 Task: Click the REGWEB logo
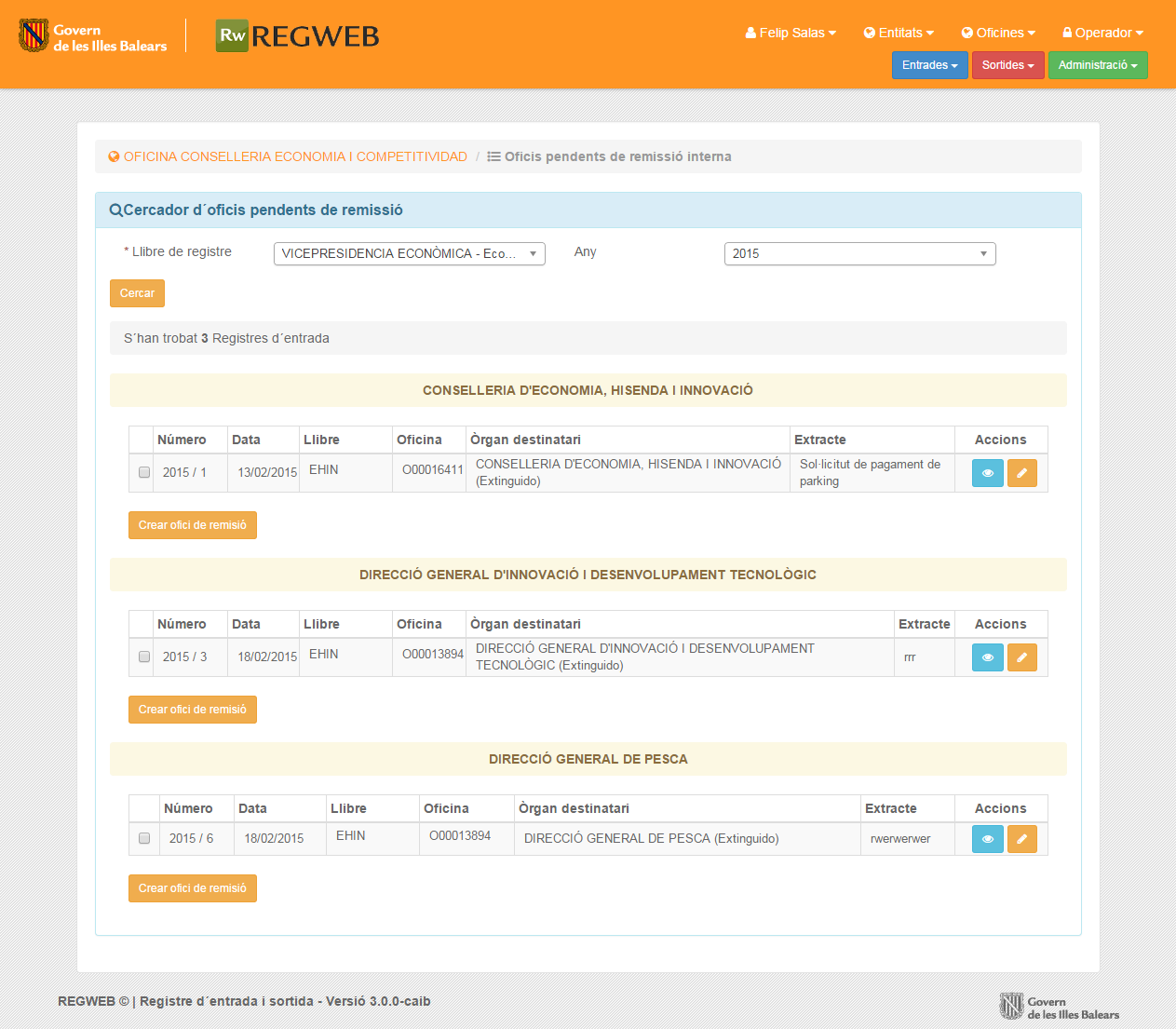[x=298, y=36]
